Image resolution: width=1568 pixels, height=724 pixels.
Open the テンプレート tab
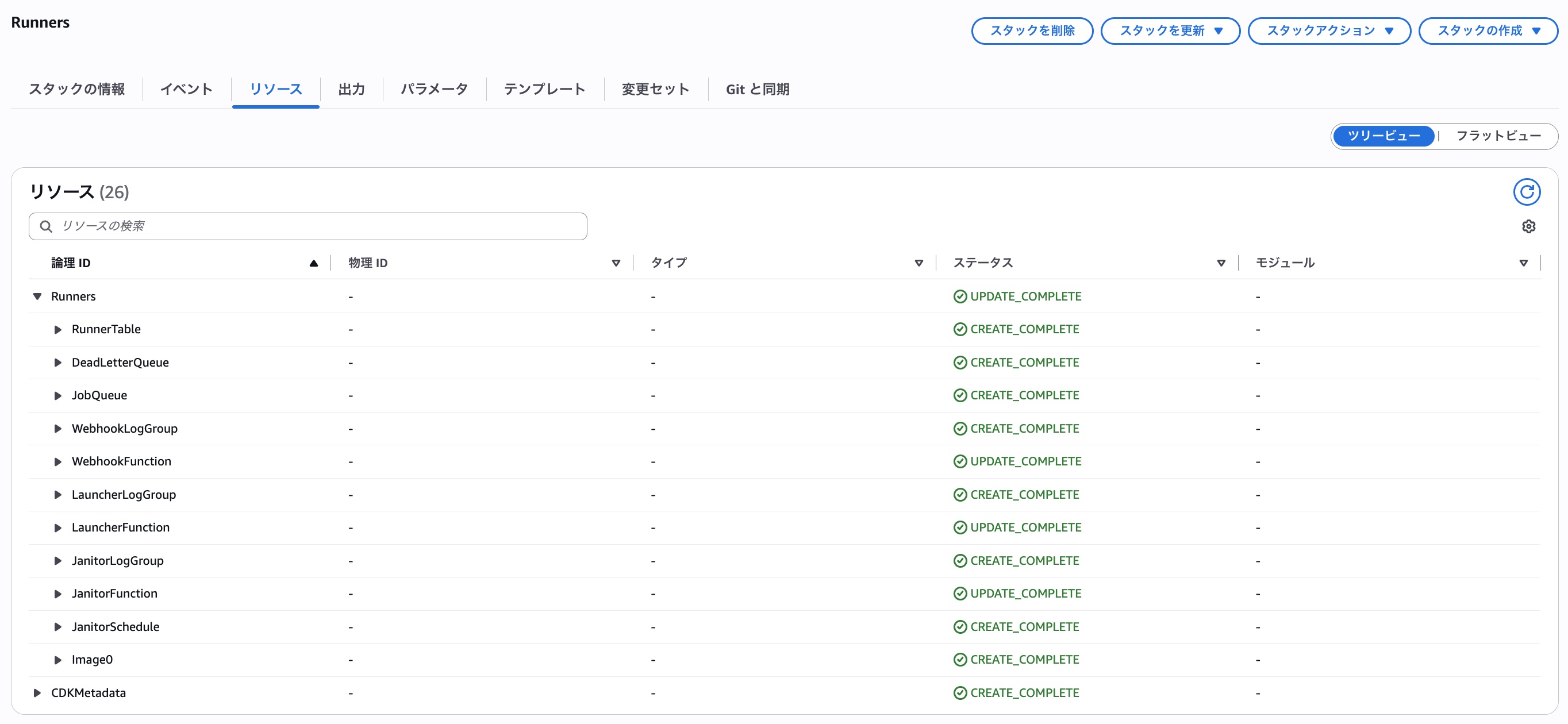544,90
